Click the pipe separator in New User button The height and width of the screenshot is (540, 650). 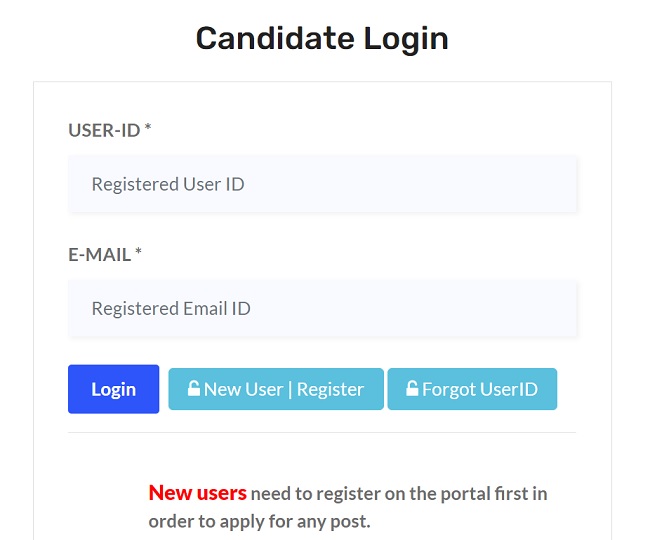[x=288, y=389]
